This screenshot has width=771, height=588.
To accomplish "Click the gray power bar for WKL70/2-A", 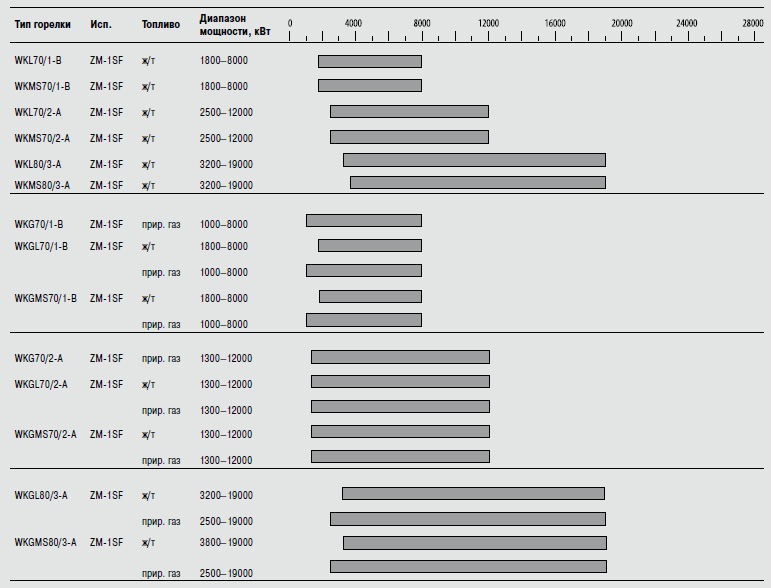I will pos(409,112).
